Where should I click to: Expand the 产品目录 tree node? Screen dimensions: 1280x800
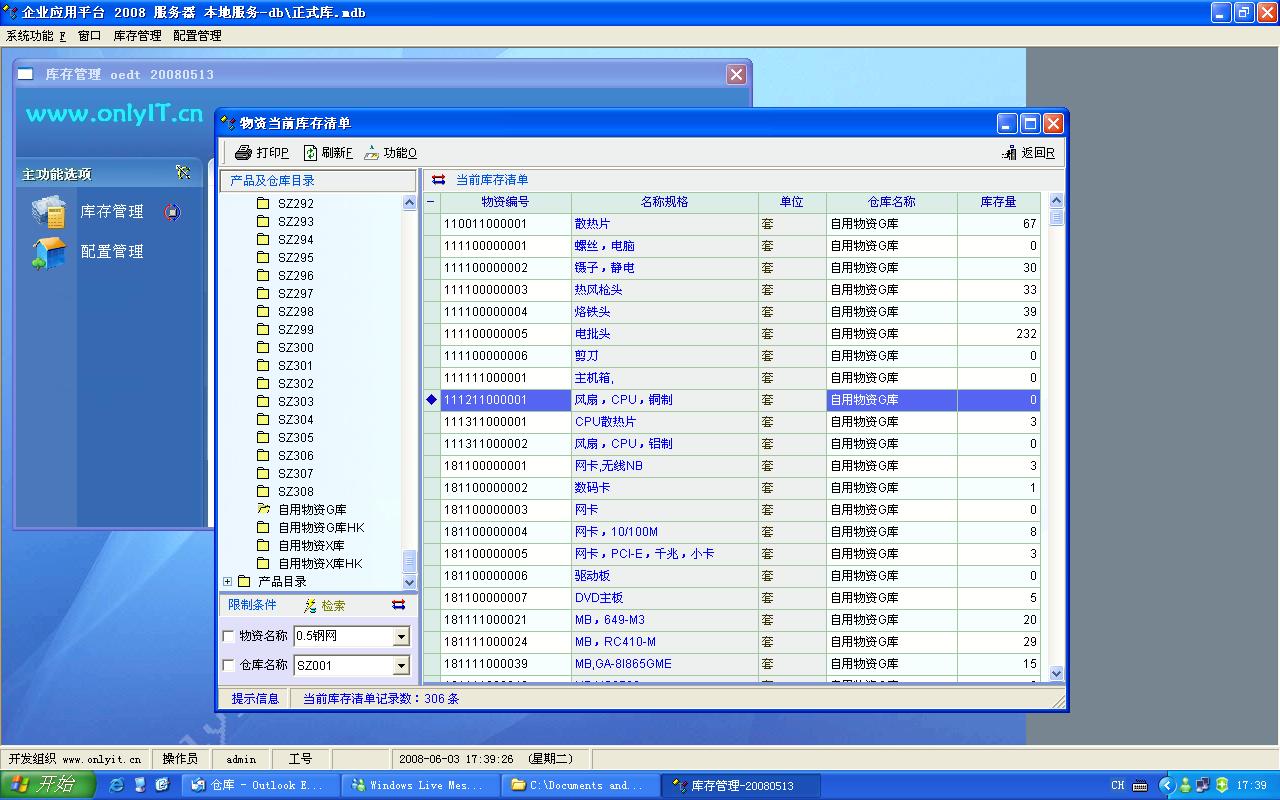click(x=228, y=581)
